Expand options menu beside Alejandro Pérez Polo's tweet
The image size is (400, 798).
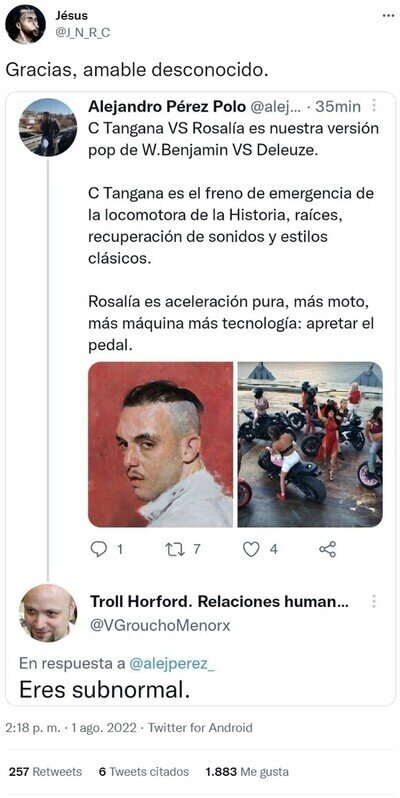click(374, 105)
